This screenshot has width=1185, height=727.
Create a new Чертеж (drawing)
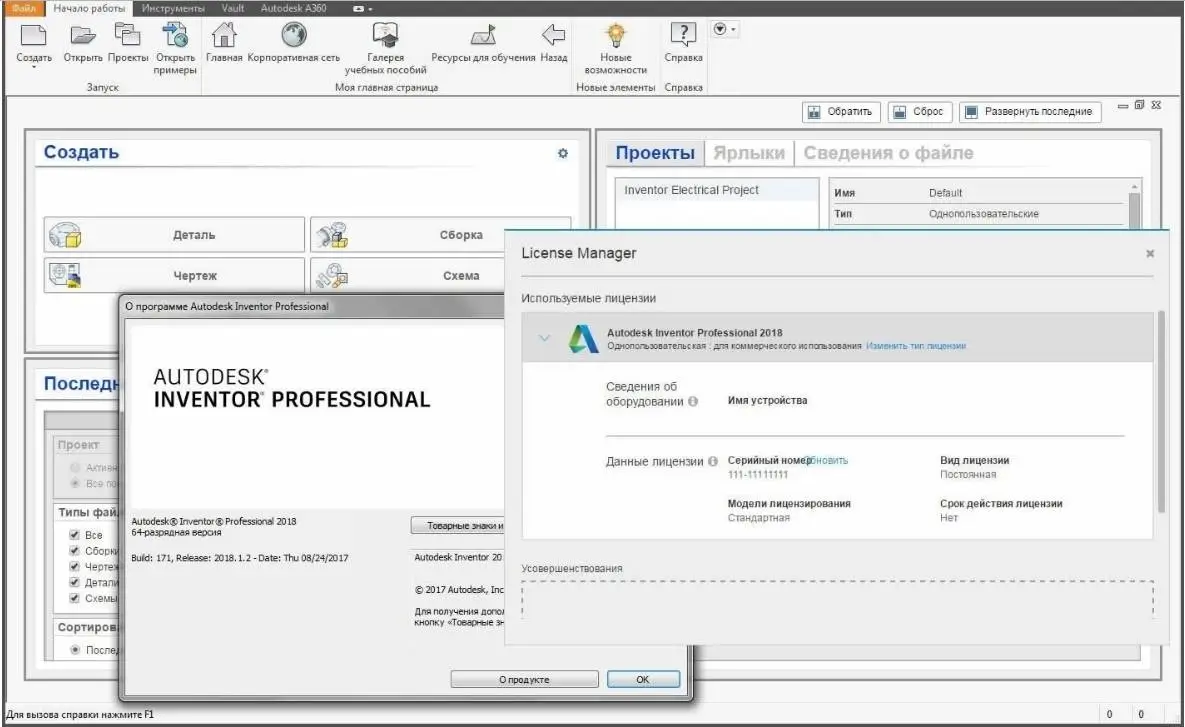(x=175, y=275)
